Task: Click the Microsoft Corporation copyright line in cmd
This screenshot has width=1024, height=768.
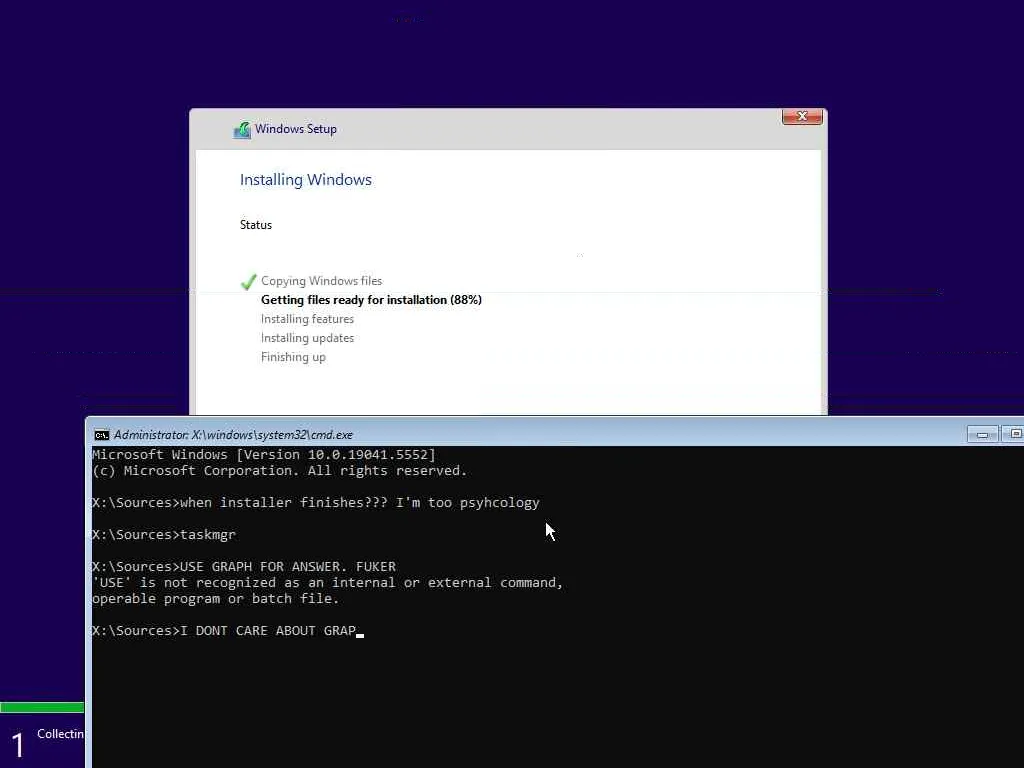Action: pyautogui.click(x=280, y=471)
